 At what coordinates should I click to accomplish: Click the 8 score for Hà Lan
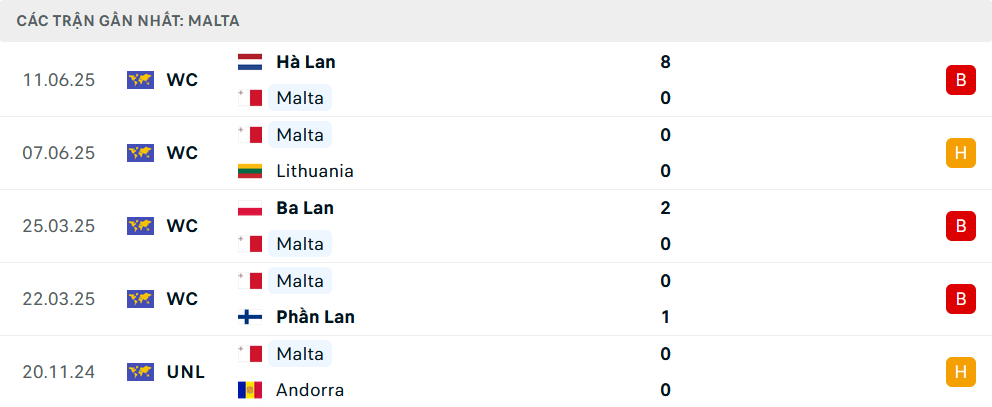pos(665,62)
